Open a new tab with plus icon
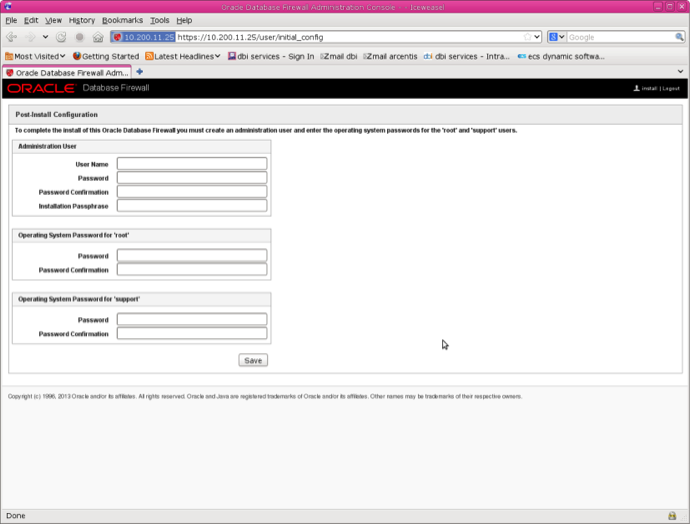The height and width of the screenshot is (525, 690). click(x=140, y=72)
